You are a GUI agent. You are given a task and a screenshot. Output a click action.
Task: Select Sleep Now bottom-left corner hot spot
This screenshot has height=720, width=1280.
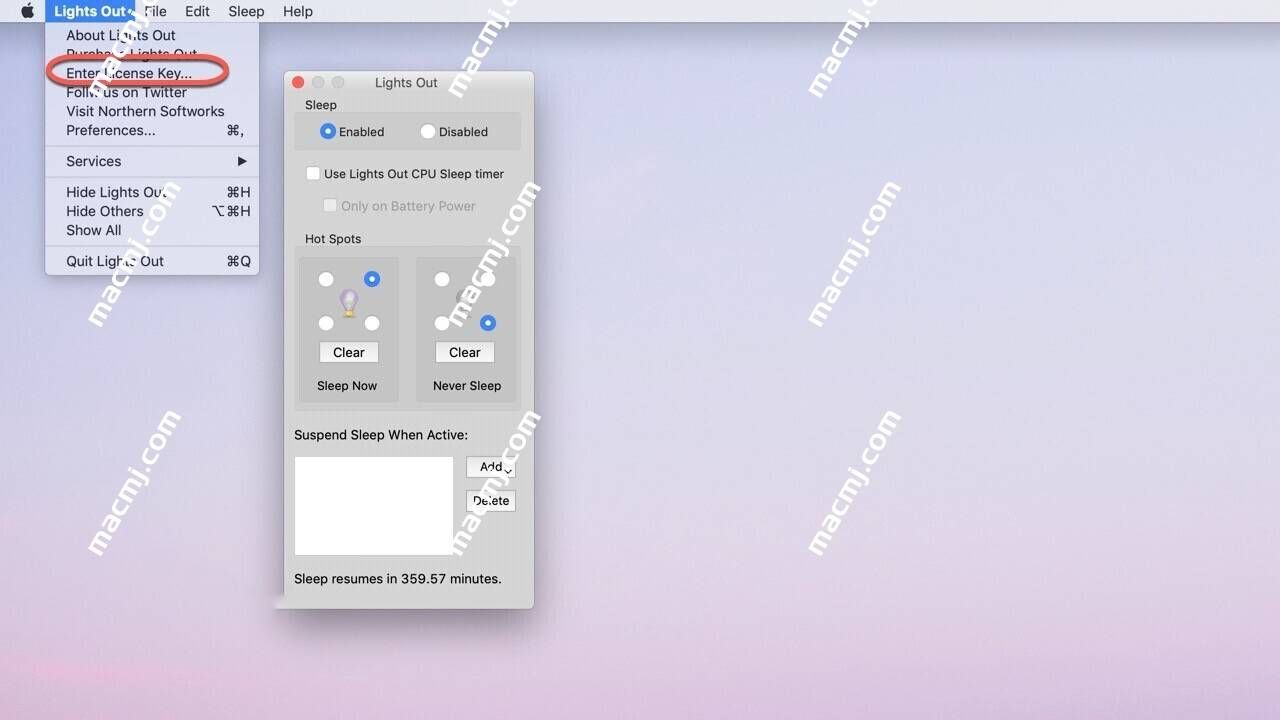click(x=326, y=323)
